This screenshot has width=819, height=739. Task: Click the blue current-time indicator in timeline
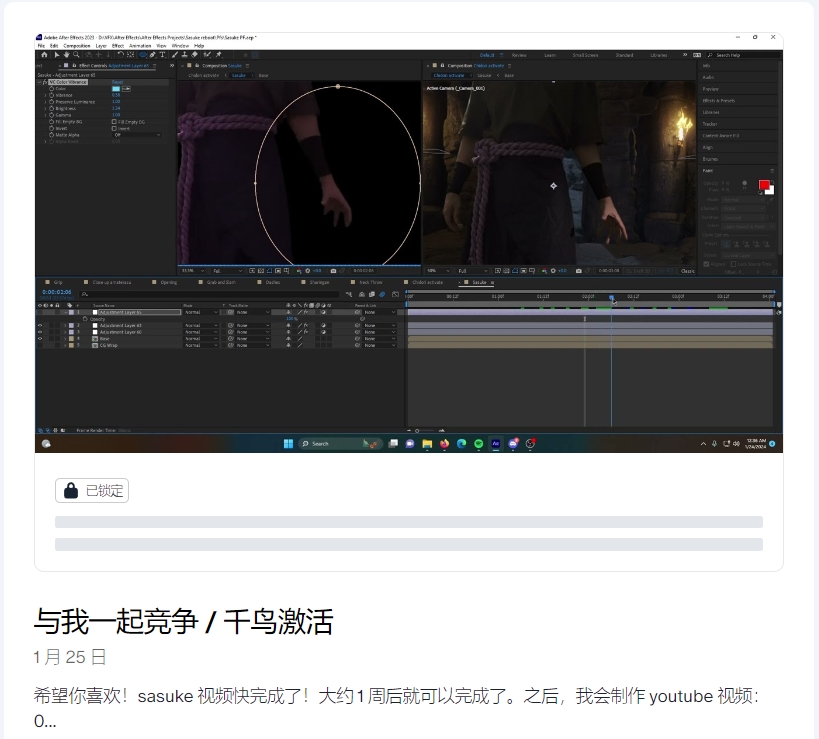coord(611,297)
